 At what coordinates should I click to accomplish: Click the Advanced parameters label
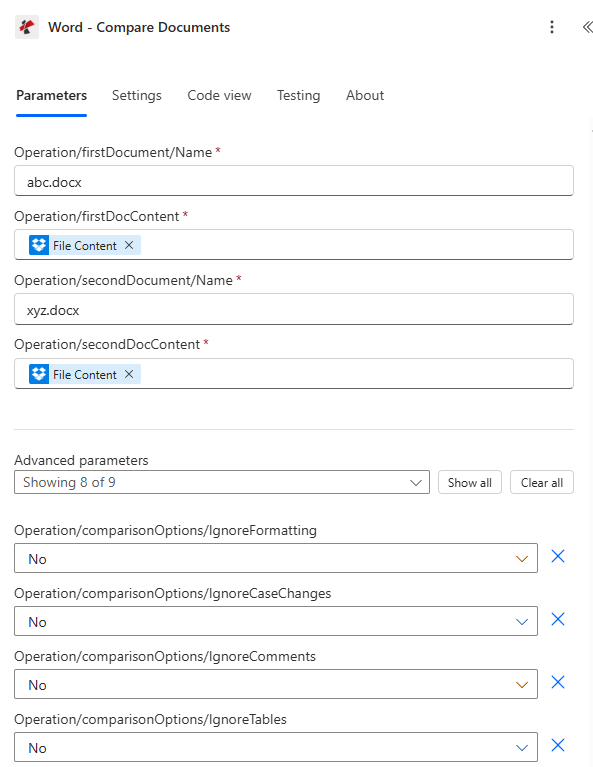(x=81, y=460)
